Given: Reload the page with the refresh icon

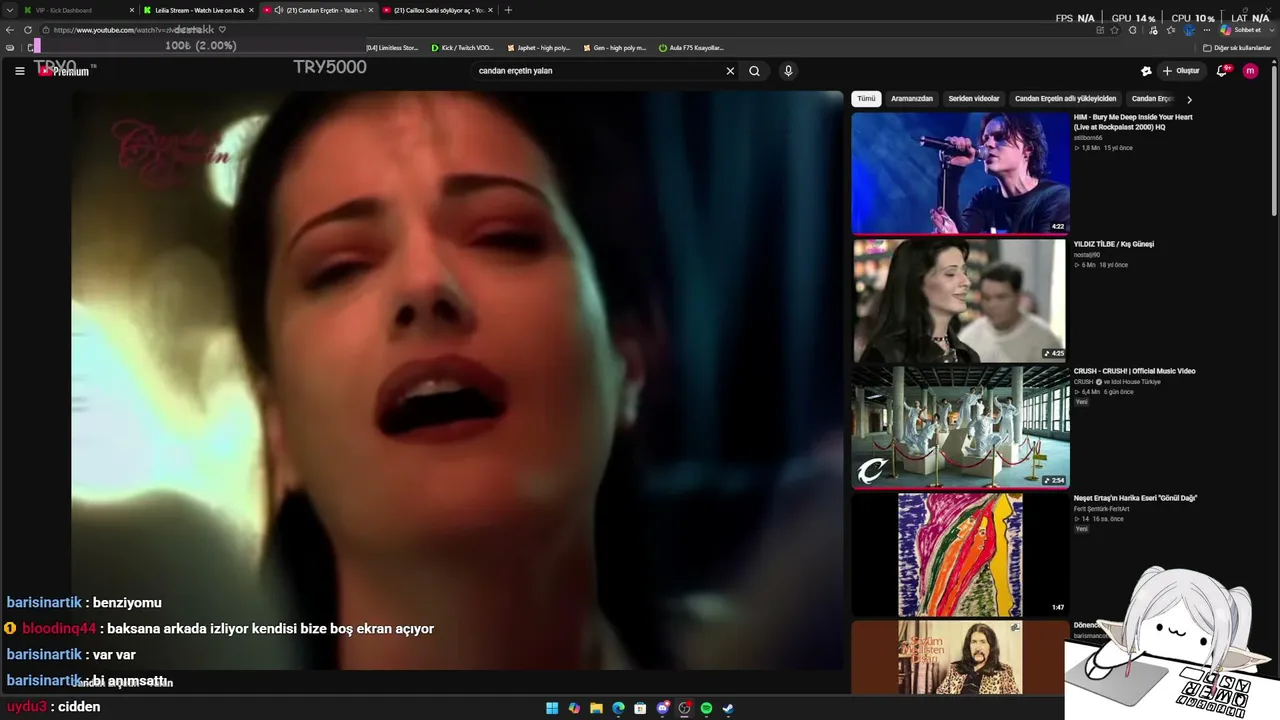Looking at the screenshot, I should (28, 30).
